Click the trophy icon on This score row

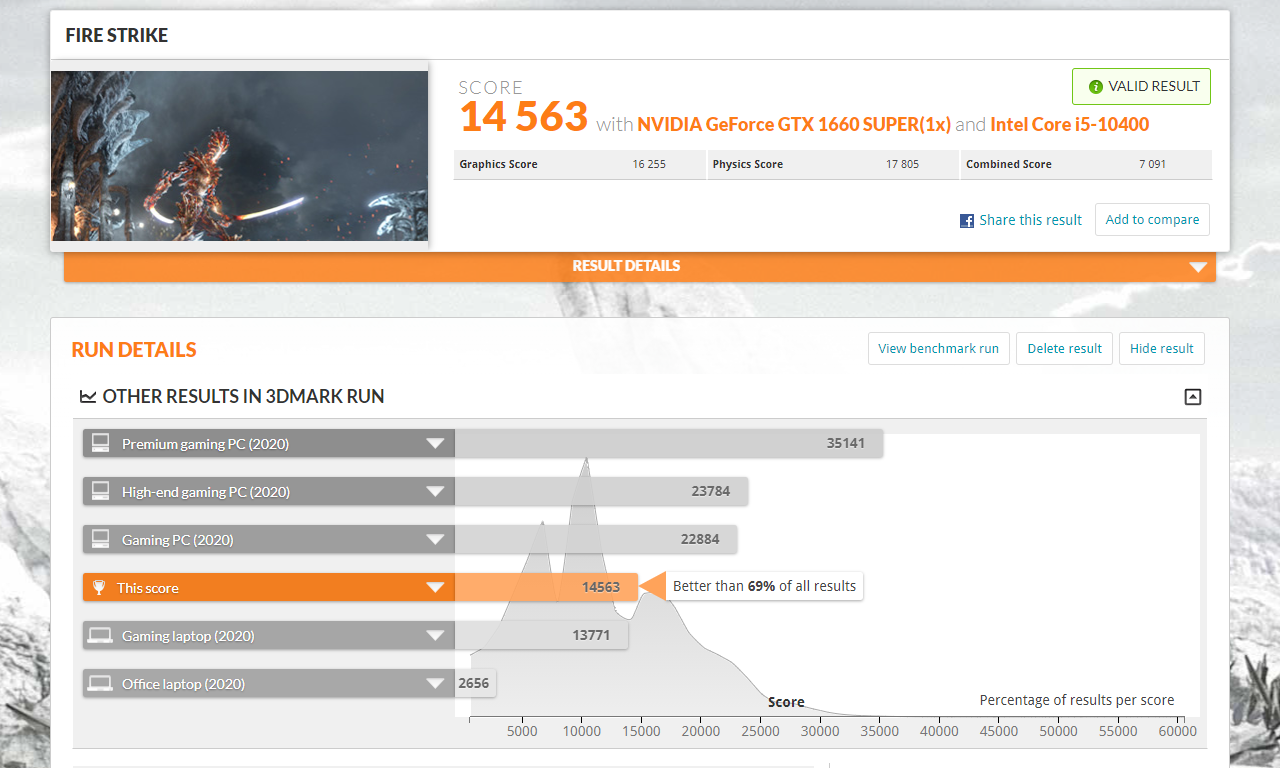(x=99, y=588)
